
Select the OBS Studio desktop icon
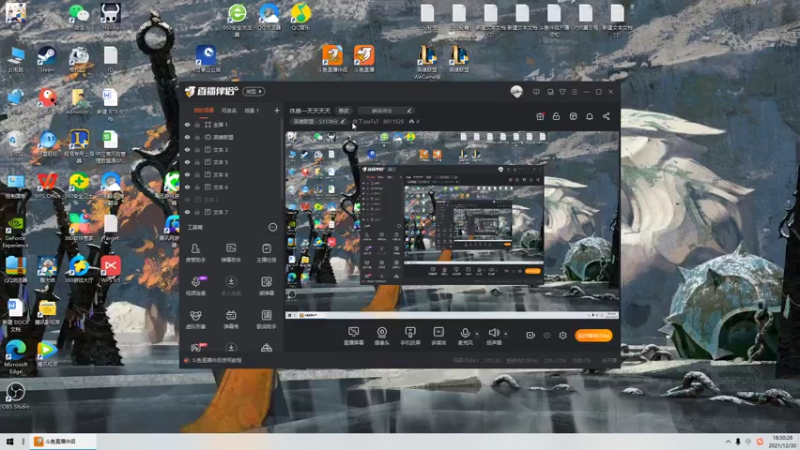pos(15,396)
